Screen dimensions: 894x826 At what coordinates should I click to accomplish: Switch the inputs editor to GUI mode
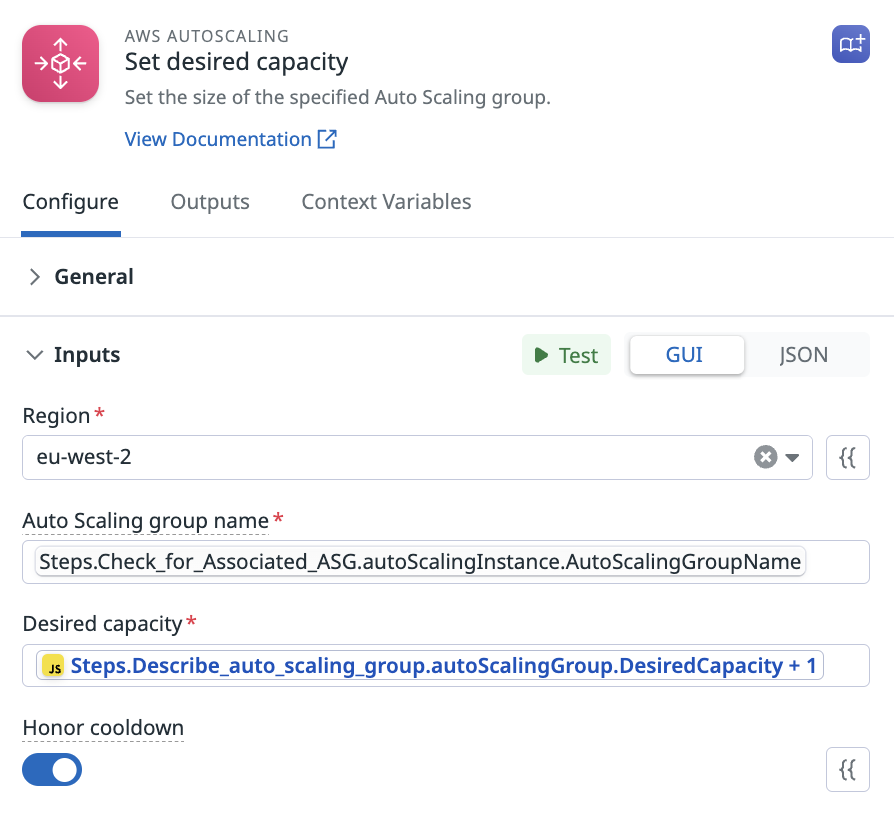686,355
